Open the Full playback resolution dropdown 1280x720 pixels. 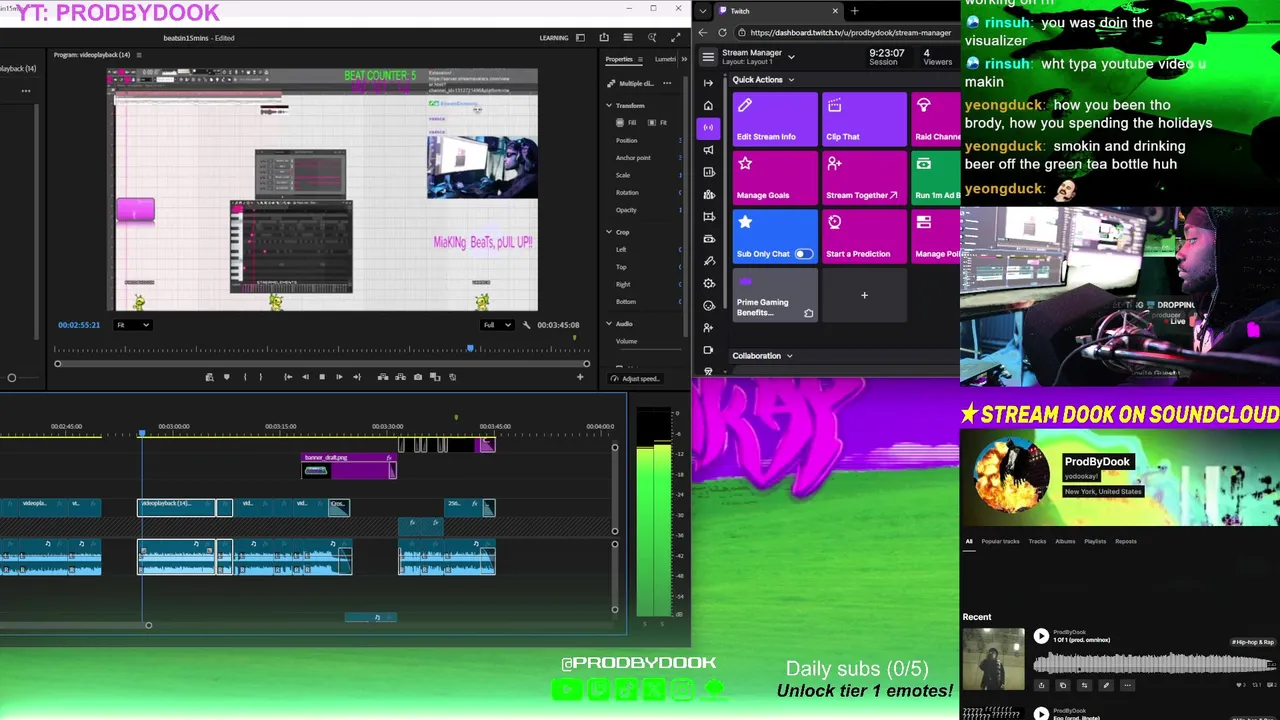coord(497,325)
